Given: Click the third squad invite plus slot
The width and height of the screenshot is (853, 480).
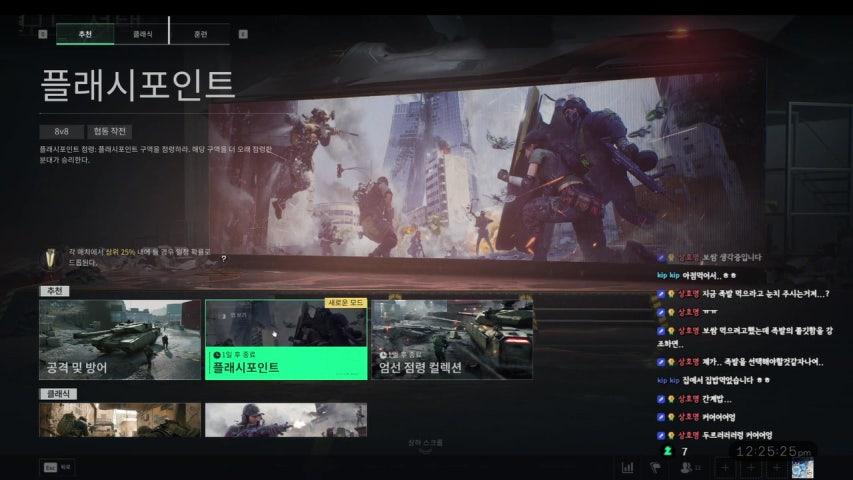Looking at the screenshot, I should [777, 467].
